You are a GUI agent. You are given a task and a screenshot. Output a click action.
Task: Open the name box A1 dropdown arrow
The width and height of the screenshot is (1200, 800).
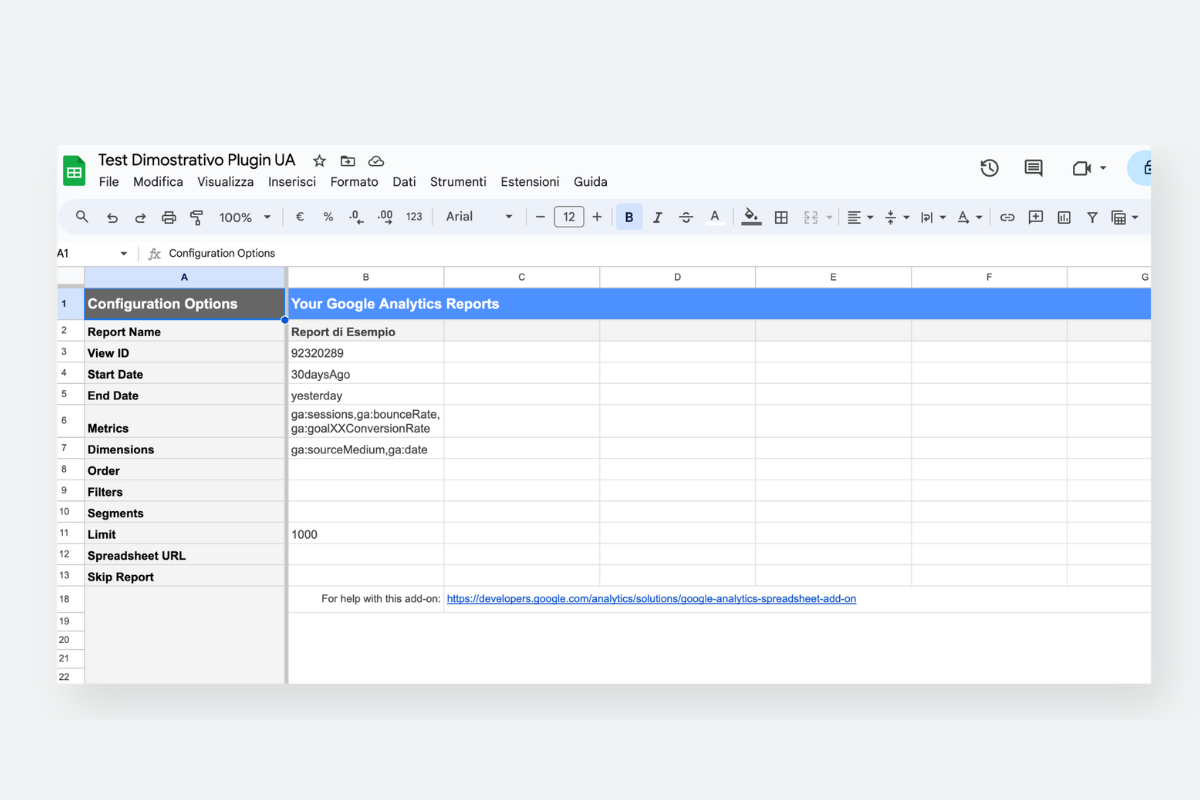coord(124,254)
